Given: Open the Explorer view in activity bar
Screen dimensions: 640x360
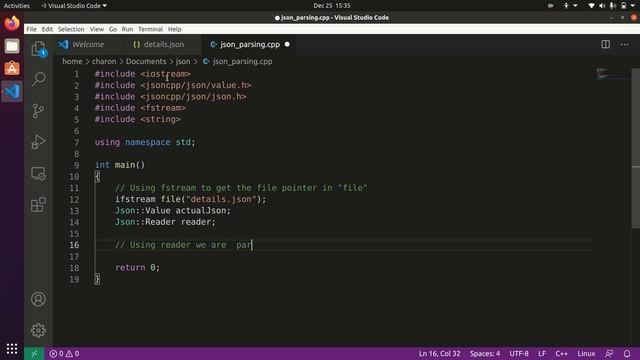Looking at the screenshot, I should click(x=38, y=49).
